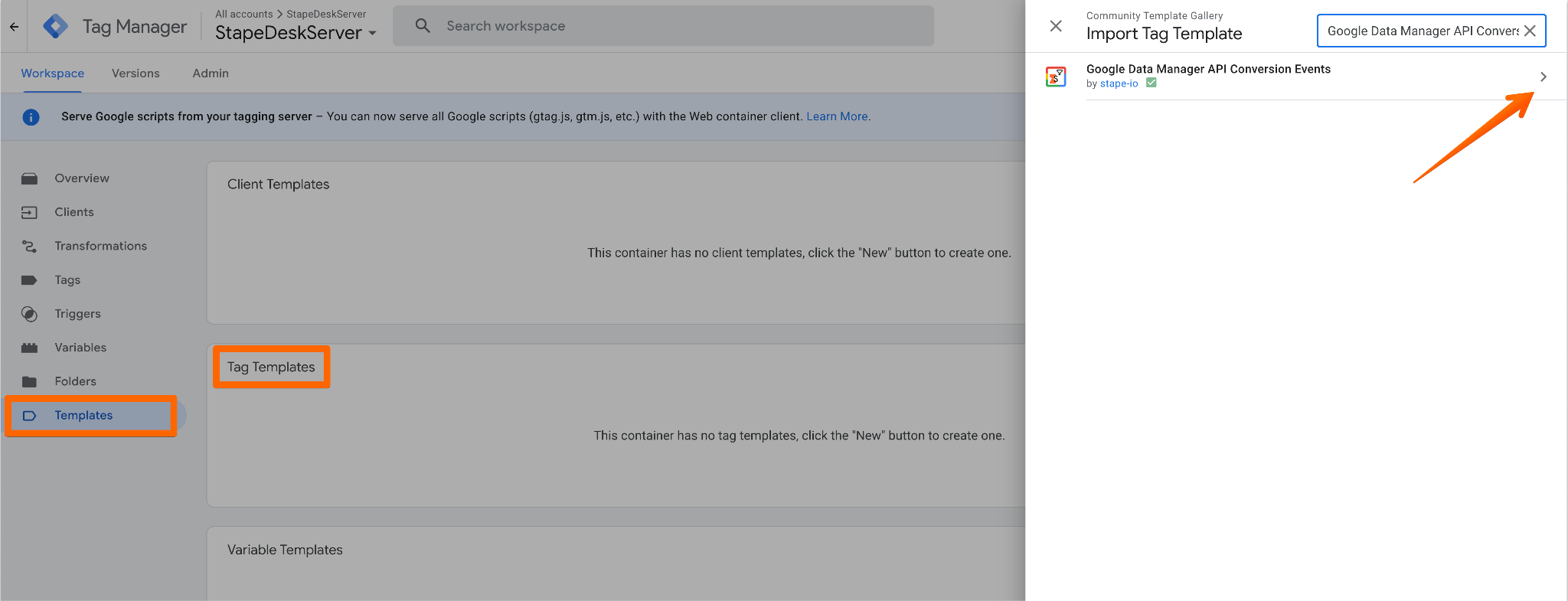Open Overview in the sidebar
1568x601 pixels.
[82, 178]
